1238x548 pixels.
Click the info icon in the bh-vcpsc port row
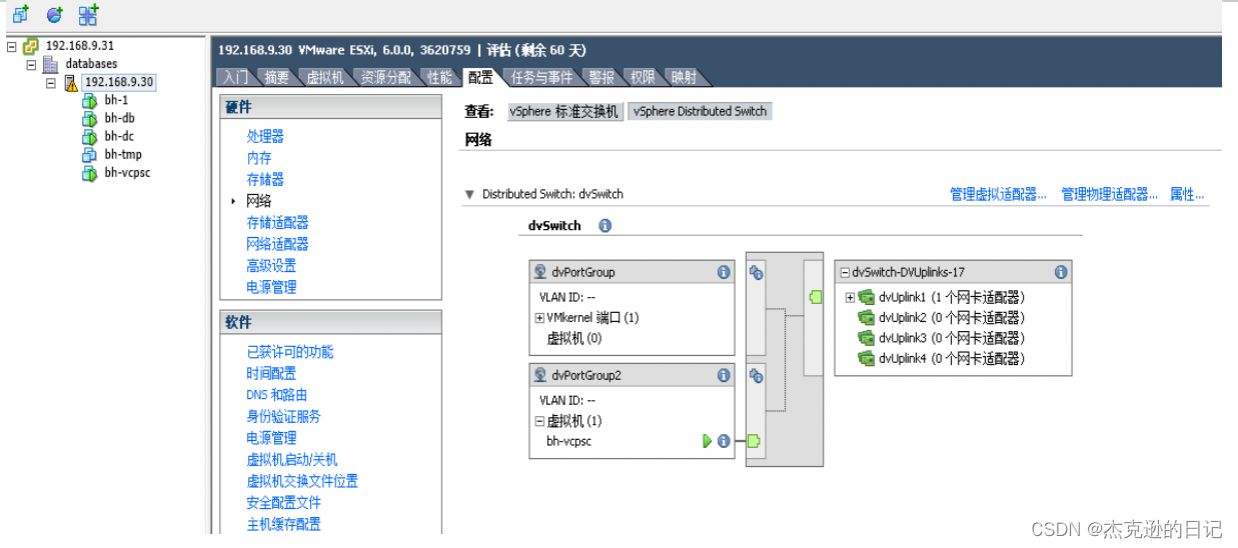pyautogui.click(x=723, y=441)
